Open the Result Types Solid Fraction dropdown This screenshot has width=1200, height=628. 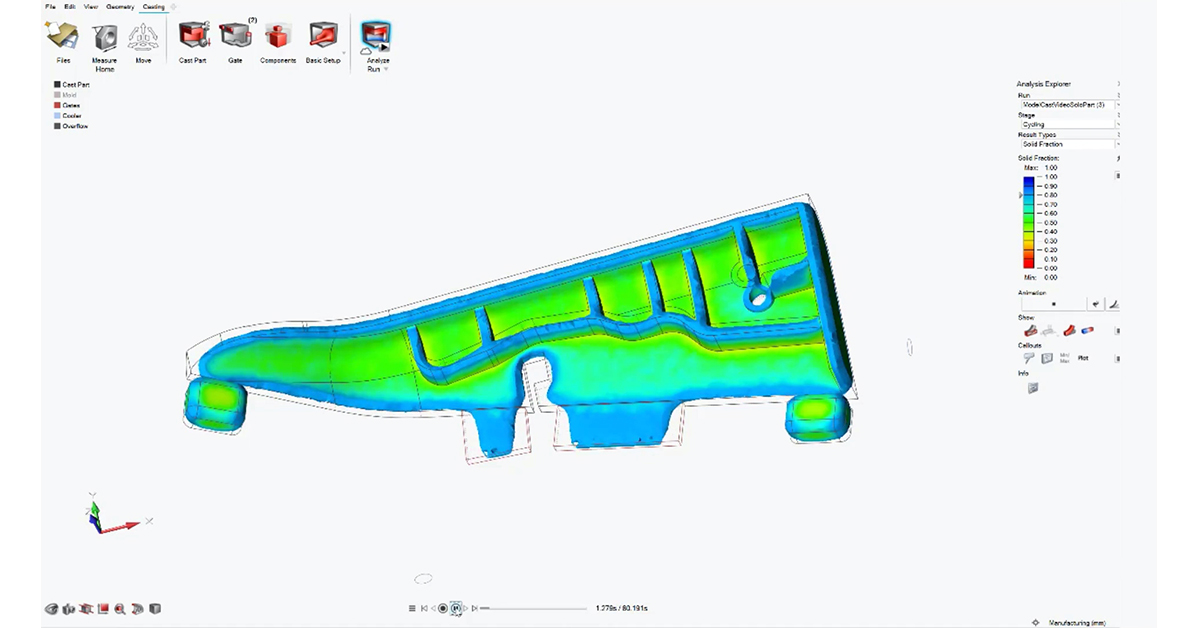(x=1069, y=144)
